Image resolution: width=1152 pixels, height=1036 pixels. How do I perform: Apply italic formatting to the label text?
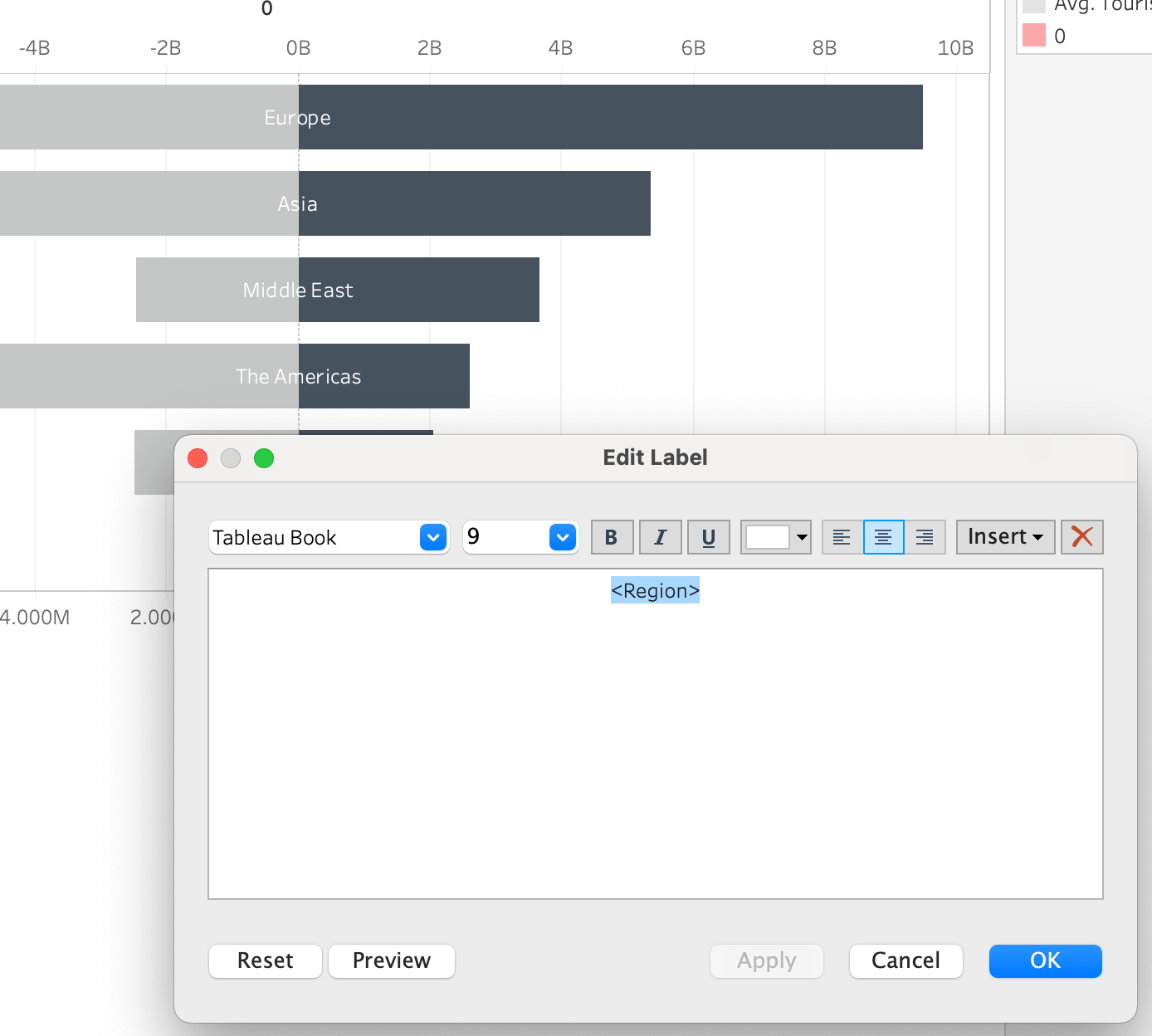point(660,537)
